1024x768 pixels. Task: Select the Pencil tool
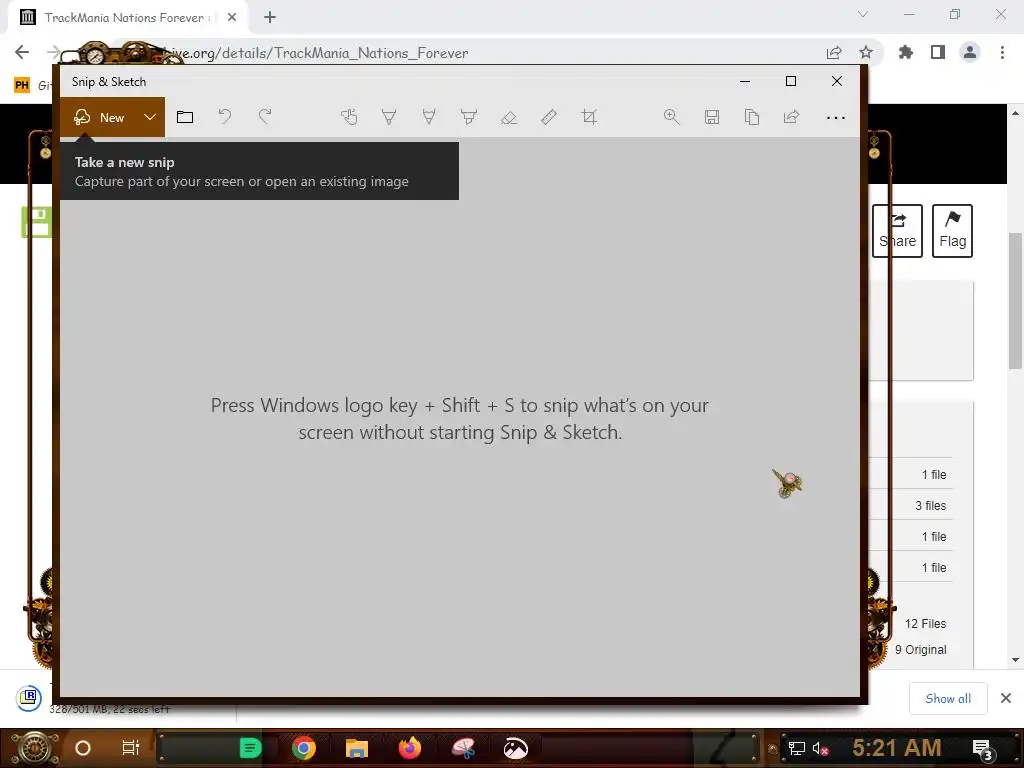[x=429, y=117]
